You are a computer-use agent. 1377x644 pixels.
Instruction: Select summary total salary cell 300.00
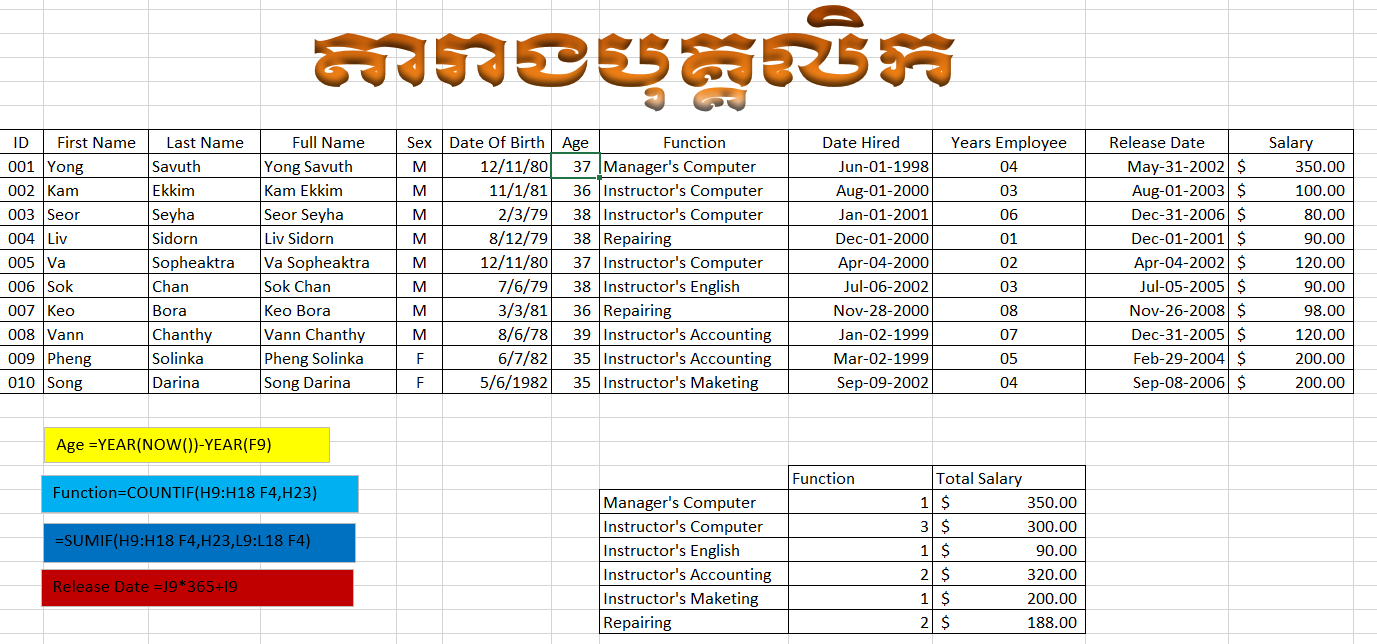point(1009,526)
